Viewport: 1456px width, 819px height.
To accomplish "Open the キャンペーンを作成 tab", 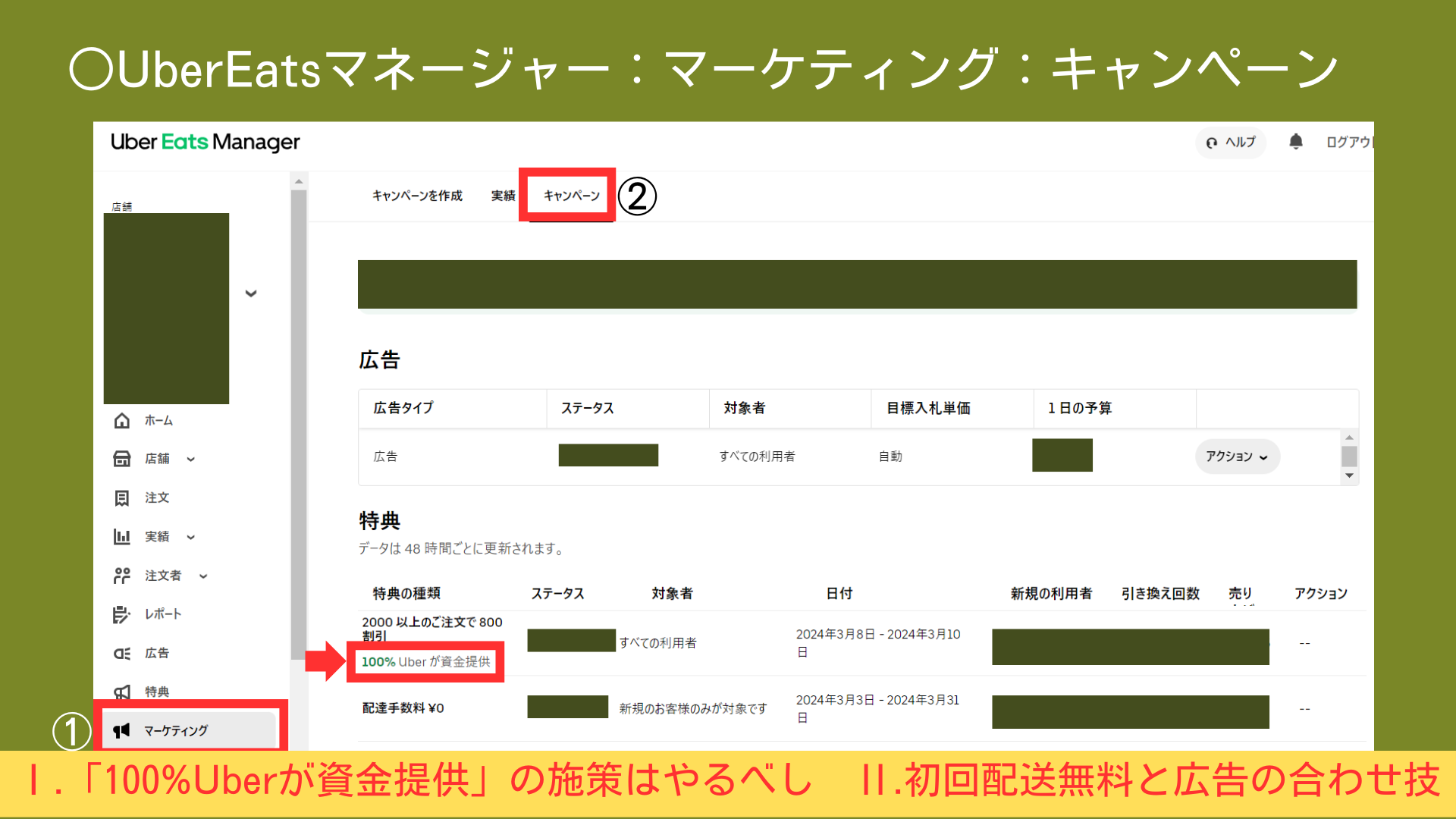I will [x=417, y=196].
